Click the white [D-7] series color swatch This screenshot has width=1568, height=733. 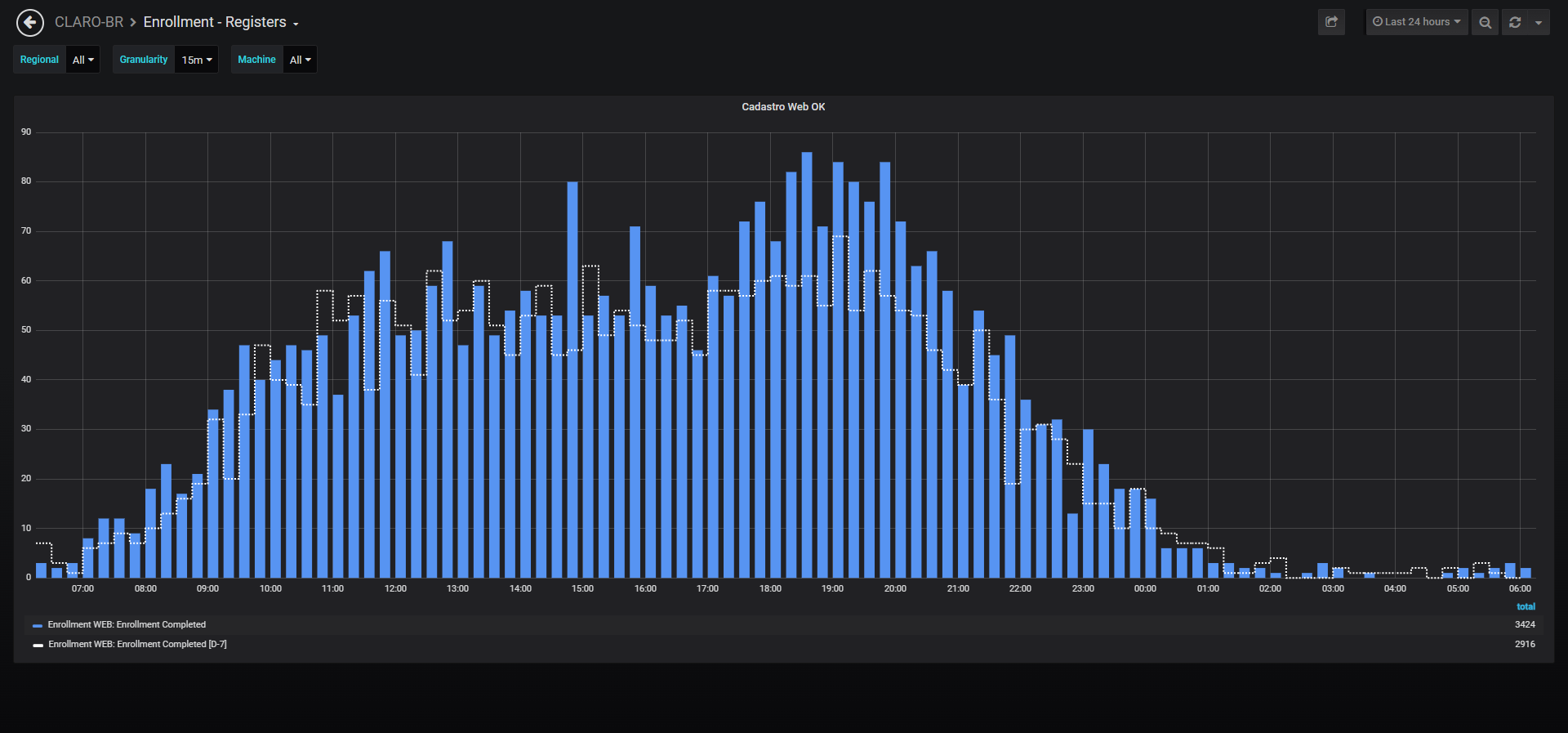tap(38, 645)
